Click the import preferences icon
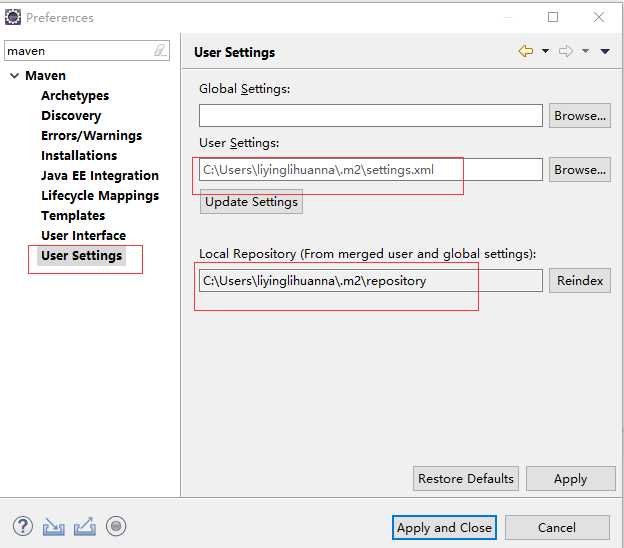The width and height of the screenshot is (624, 548). coord(54,526)
